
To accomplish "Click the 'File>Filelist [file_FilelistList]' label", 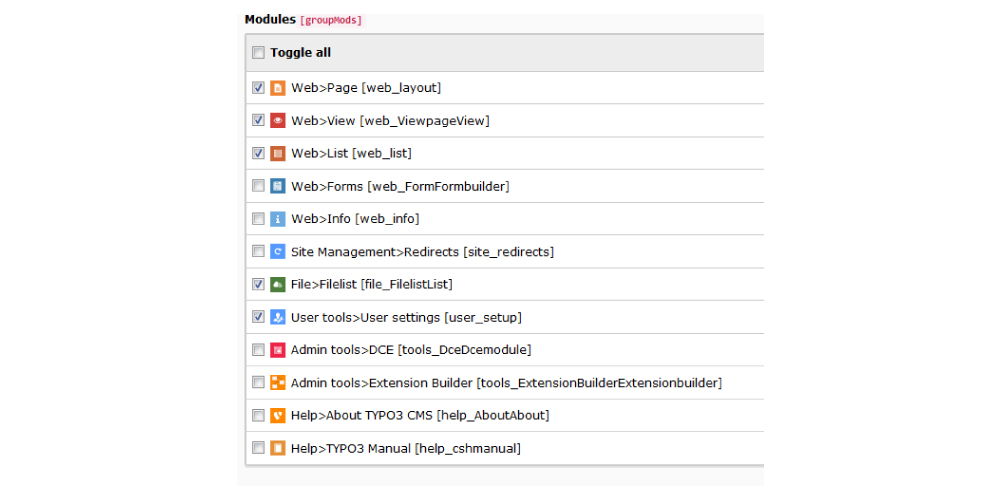I will pyautogui.click(x=372, y=284).
